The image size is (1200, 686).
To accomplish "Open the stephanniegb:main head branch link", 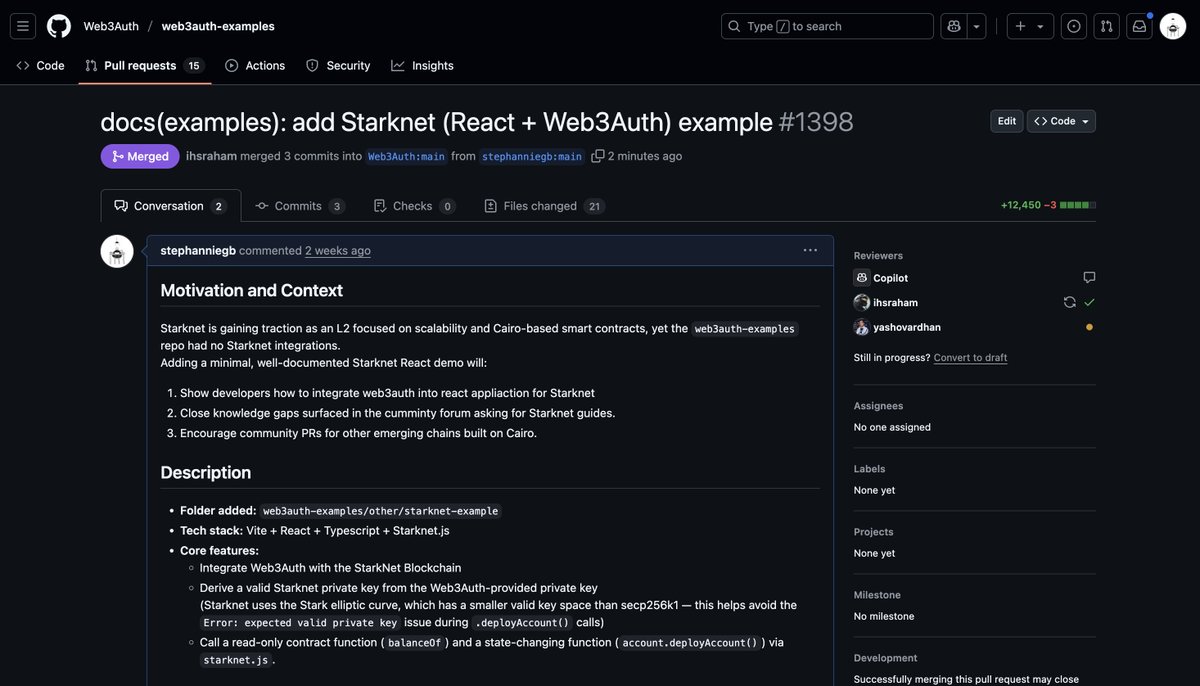I will click(532, 156).
